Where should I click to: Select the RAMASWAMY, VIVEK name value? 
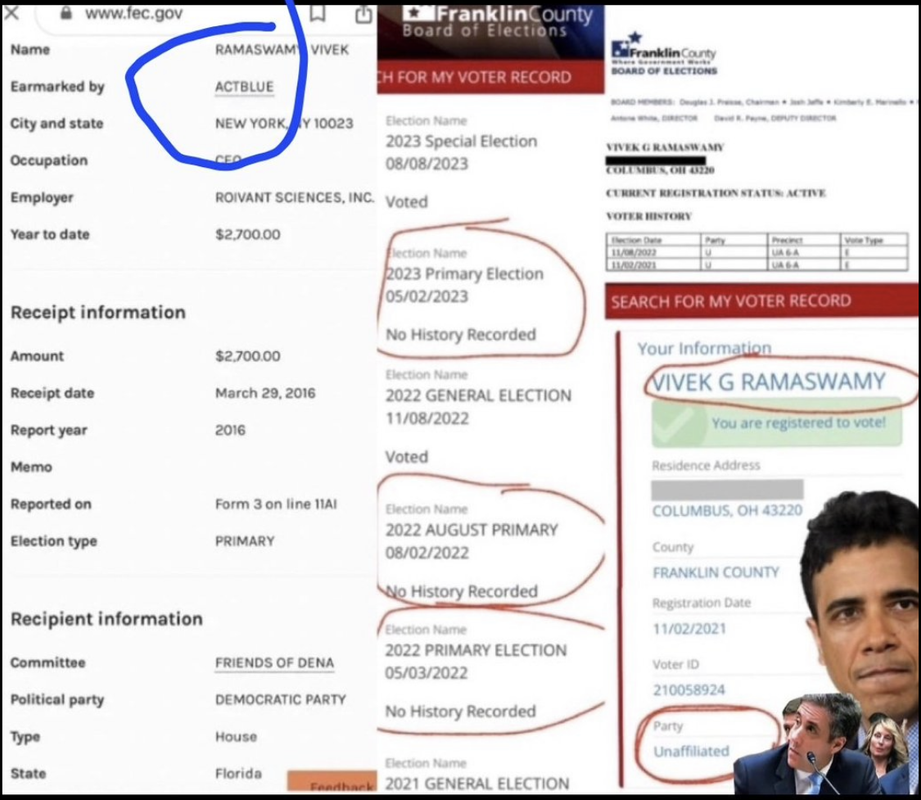[x=282, y=49]
